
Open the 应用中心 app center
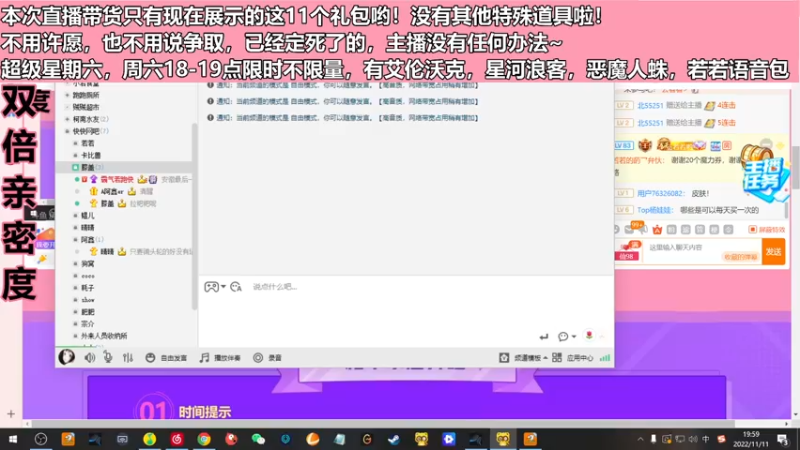[x=572, y=358]
